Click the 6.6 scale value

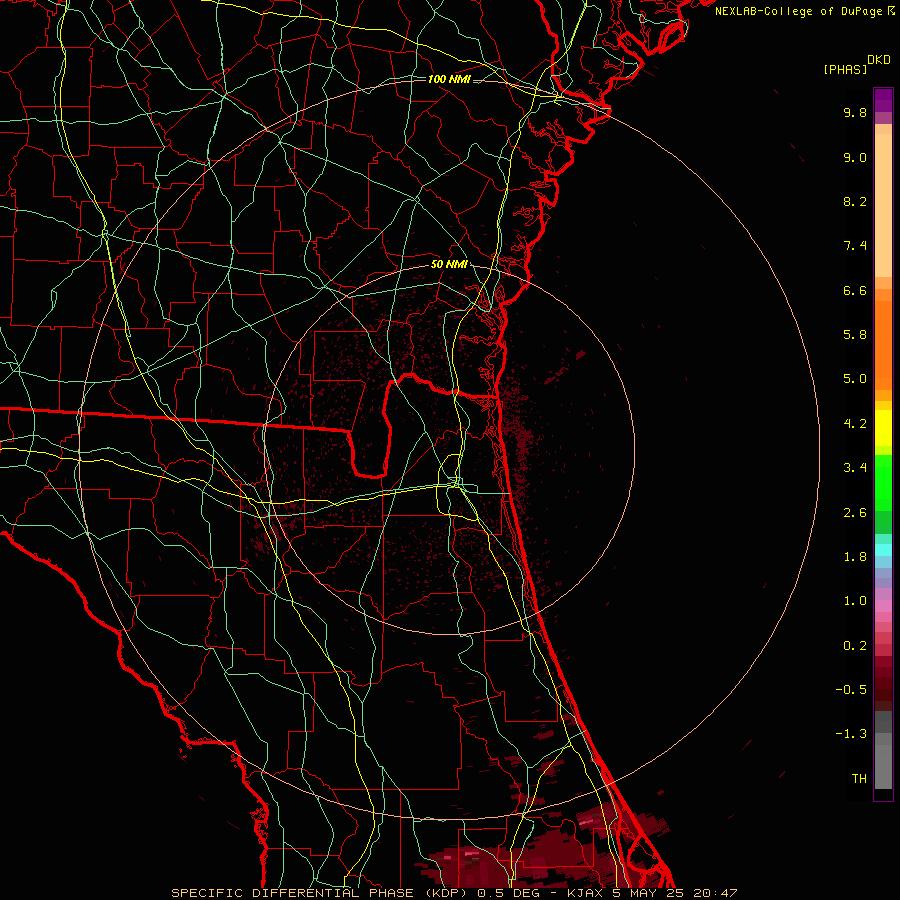855,290
